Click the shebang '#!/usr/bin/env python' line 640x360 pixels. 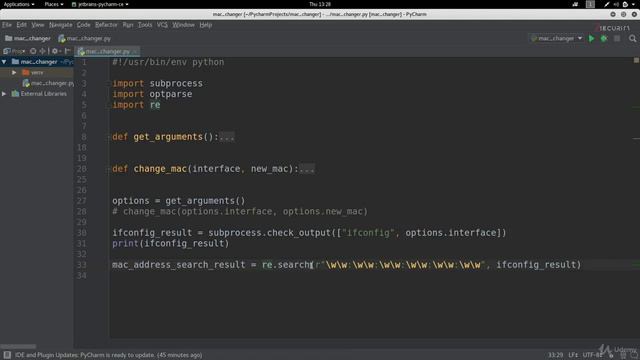pyautogui.click(x=168, y=62)
